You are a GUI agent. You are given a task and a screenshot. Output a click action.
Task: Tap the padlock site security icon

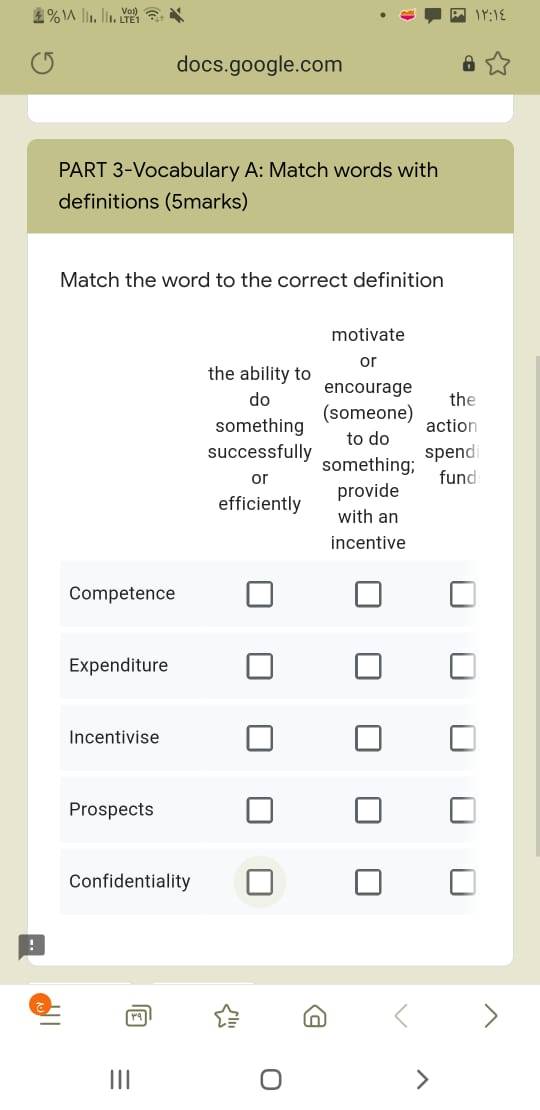point(468,64)
